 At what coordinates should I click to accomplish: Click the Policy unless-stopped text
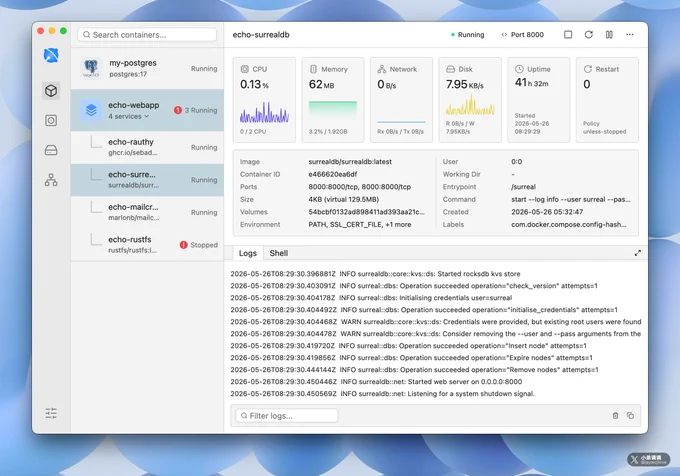[605, 127]
